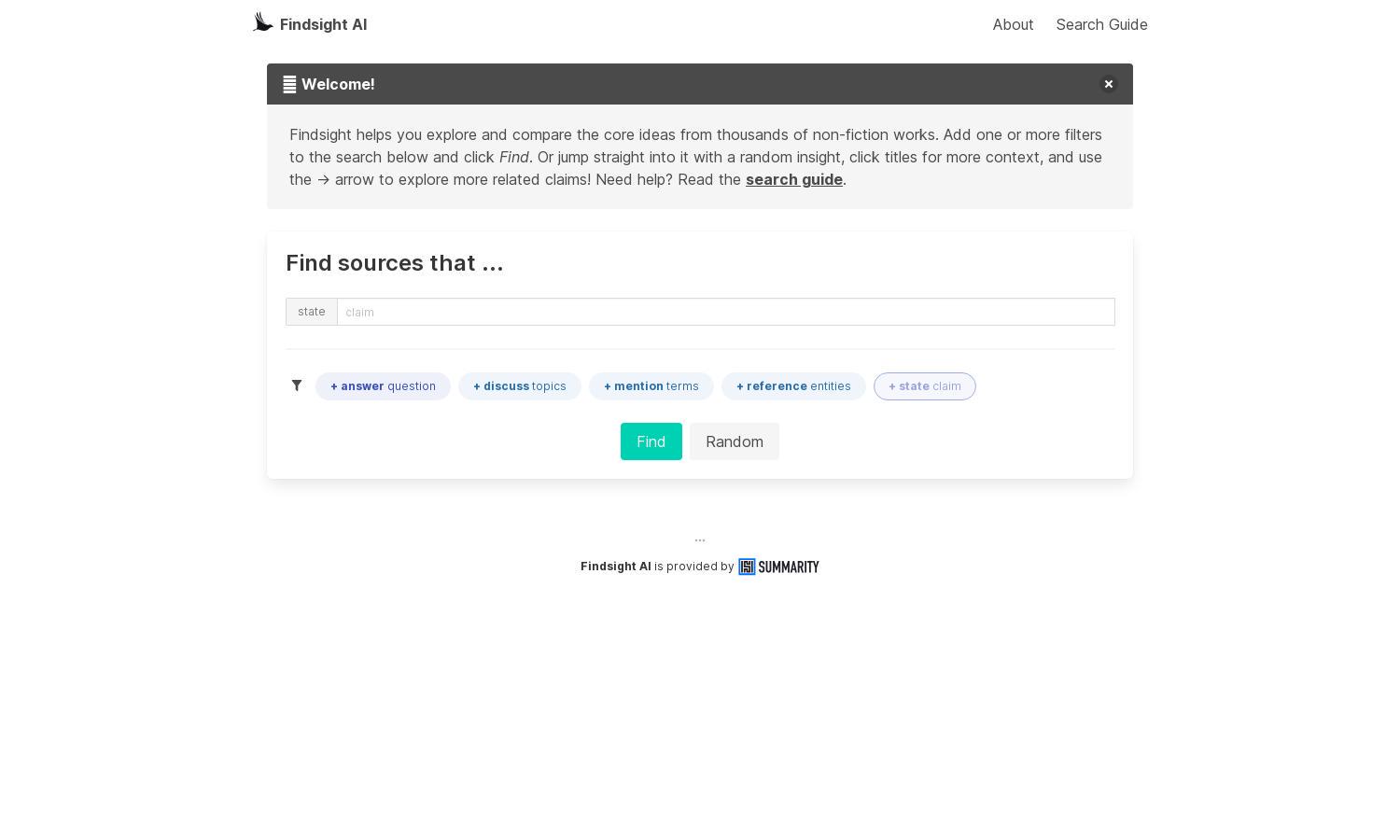Get a Random insight
The width and height of the screenshot is (1400, 840).
coord(734,441)
